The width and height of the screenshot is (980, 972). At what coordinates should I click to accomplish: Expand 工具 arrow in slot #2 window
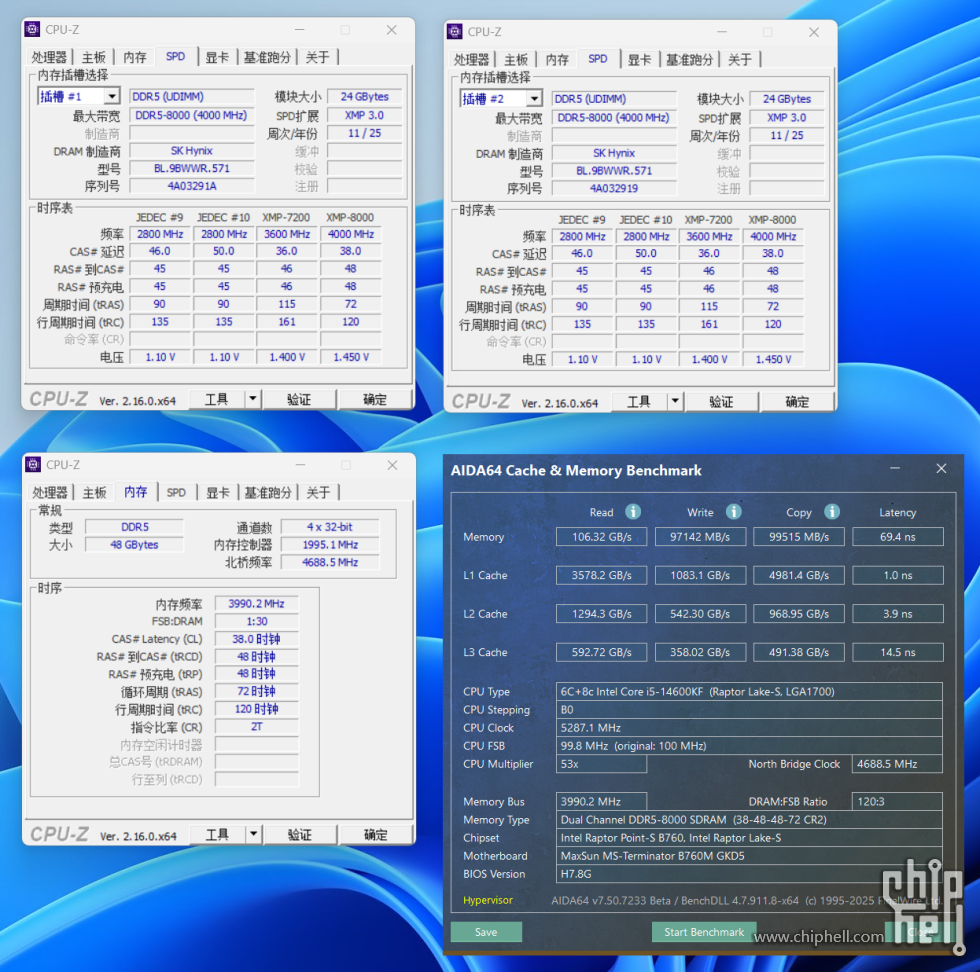click(x=675, y=401)
